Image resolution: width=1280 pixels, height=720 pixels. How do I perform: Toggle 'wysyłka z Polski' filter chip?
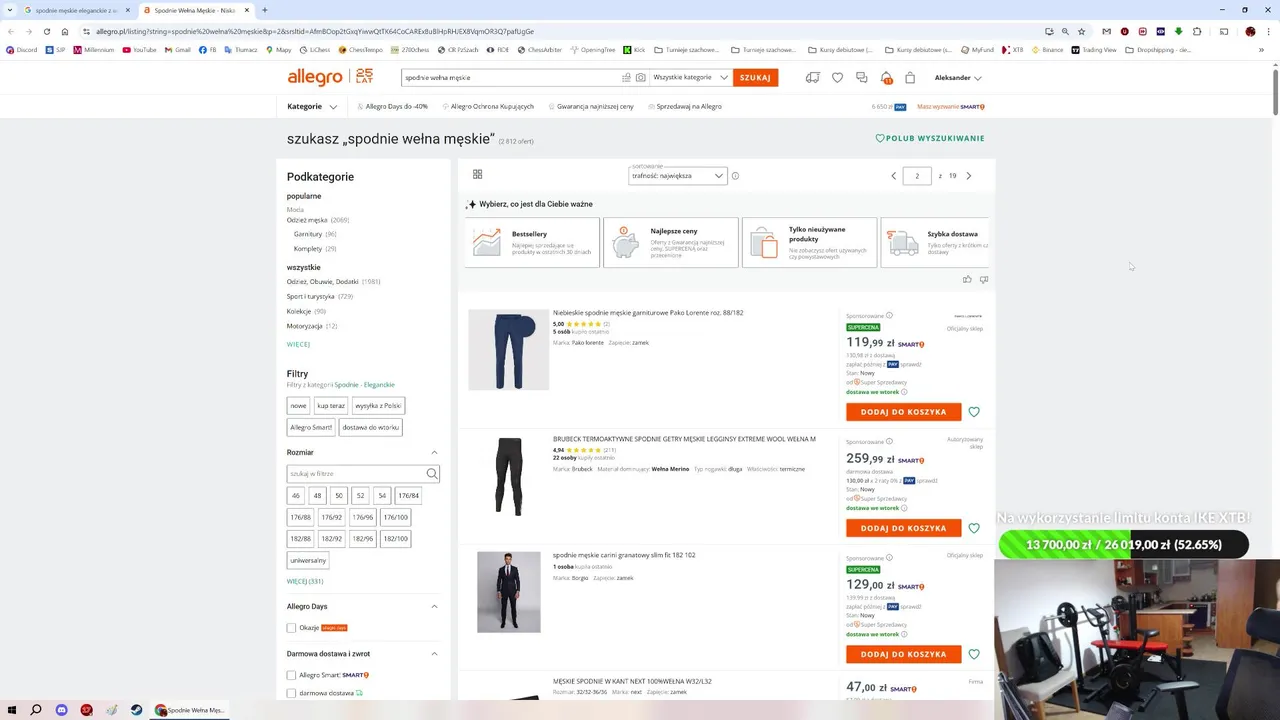coord(378,406)
